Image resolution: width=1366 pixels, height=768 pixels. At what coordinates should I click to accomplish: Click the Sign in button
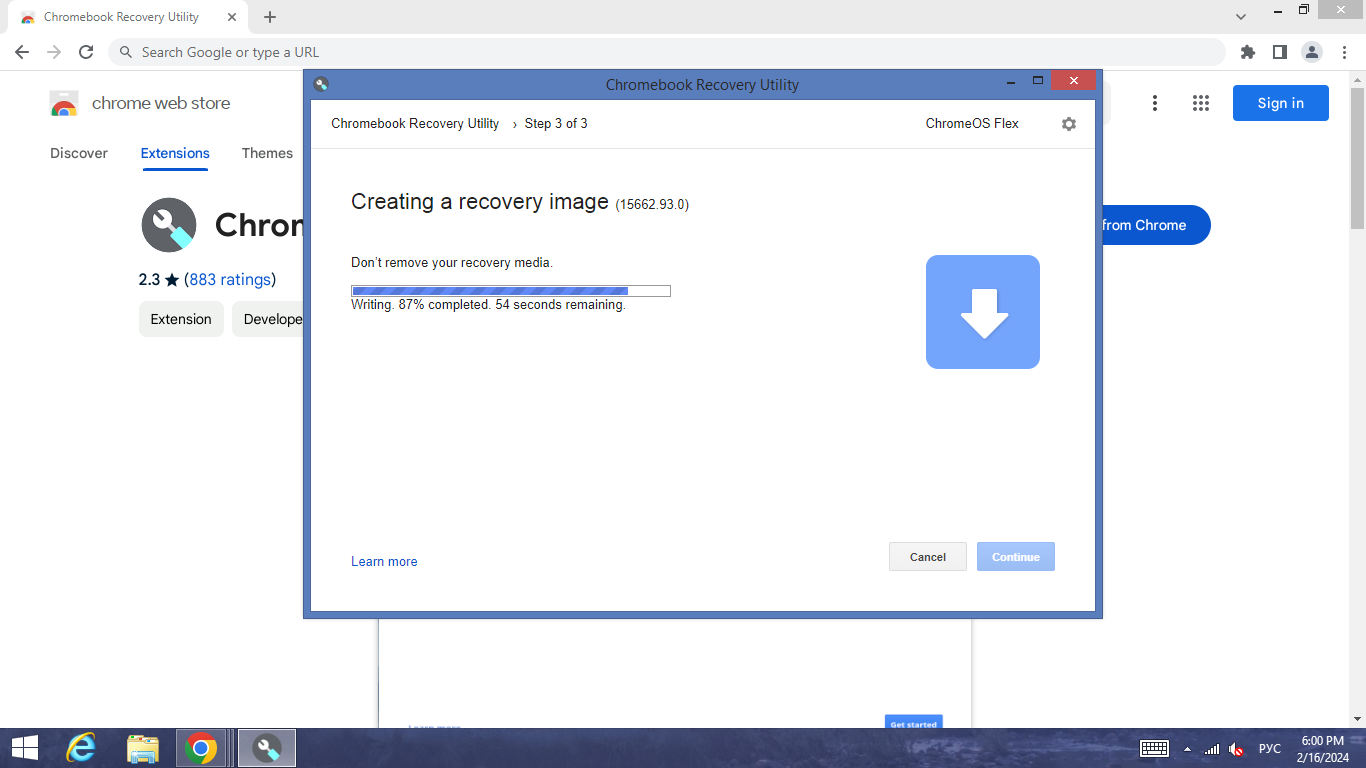pyautogui.click(x=1281, y=103)
